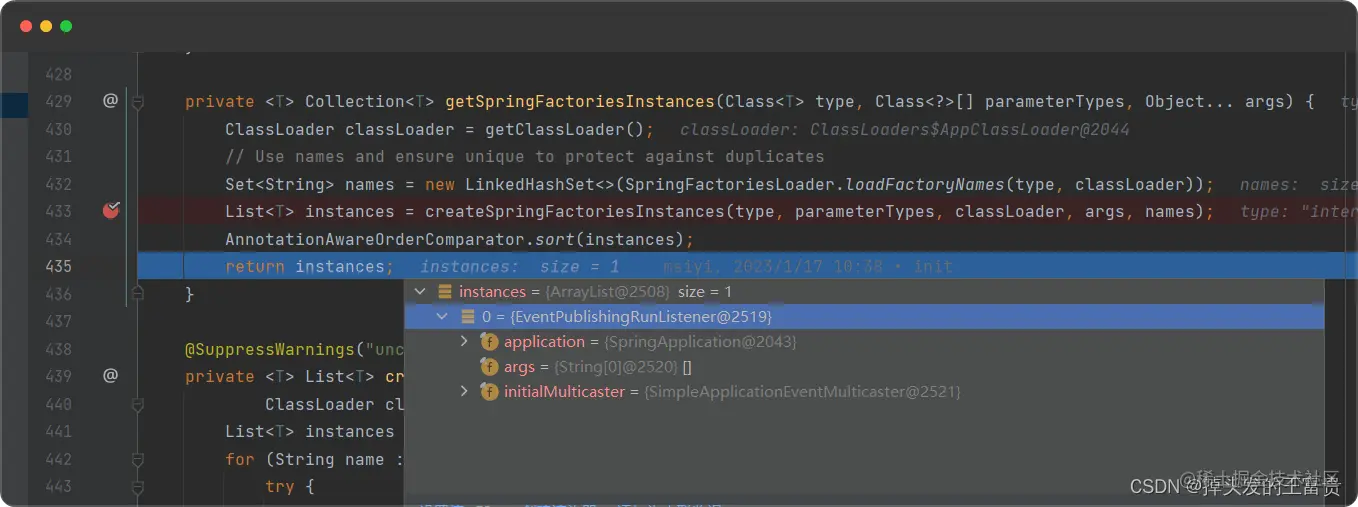Select the 0 = {EventPublishingRunListener@2519} row

click(x=864, y=317)
